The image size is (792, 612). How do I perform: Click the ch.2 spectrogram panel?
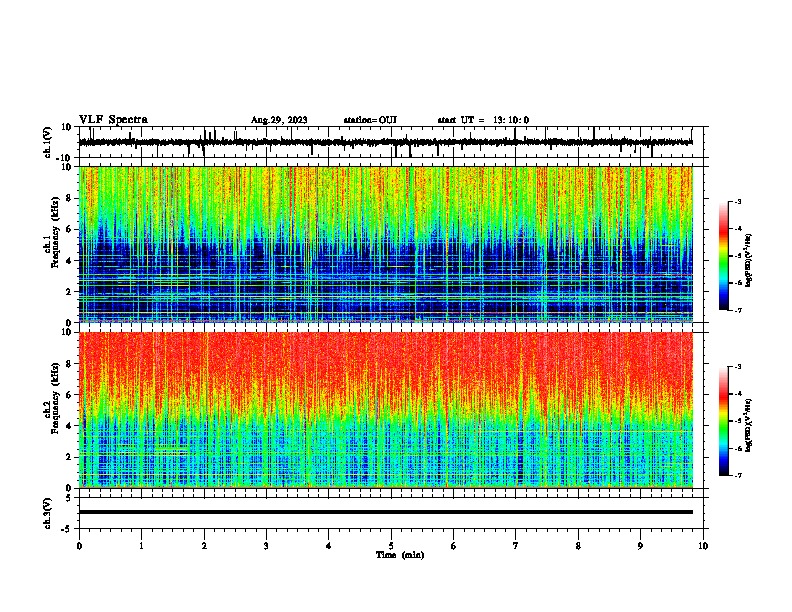tap(386, 410)
